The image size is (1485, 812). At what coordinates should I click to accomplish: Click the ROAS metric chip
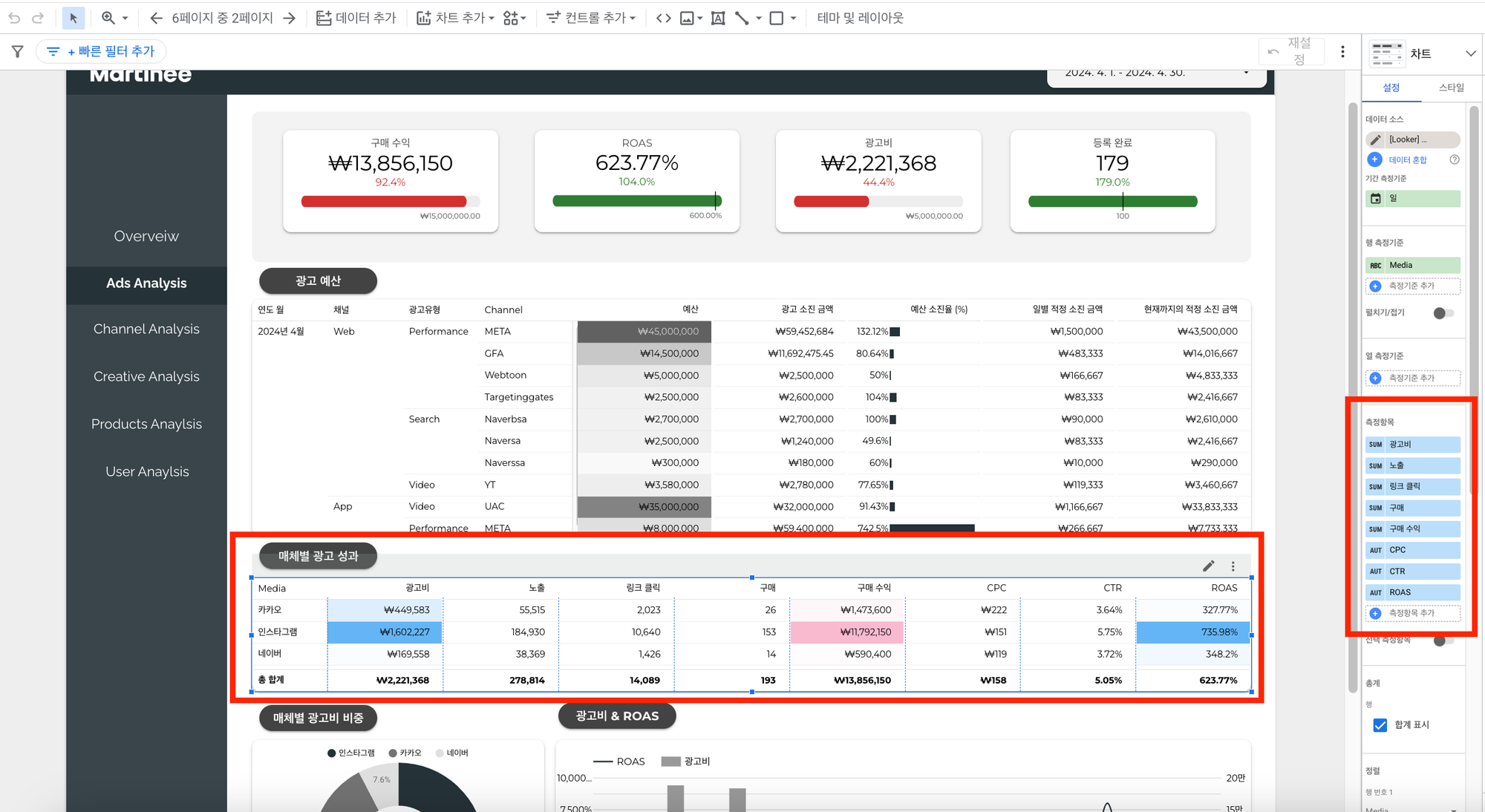(1411, 592)
